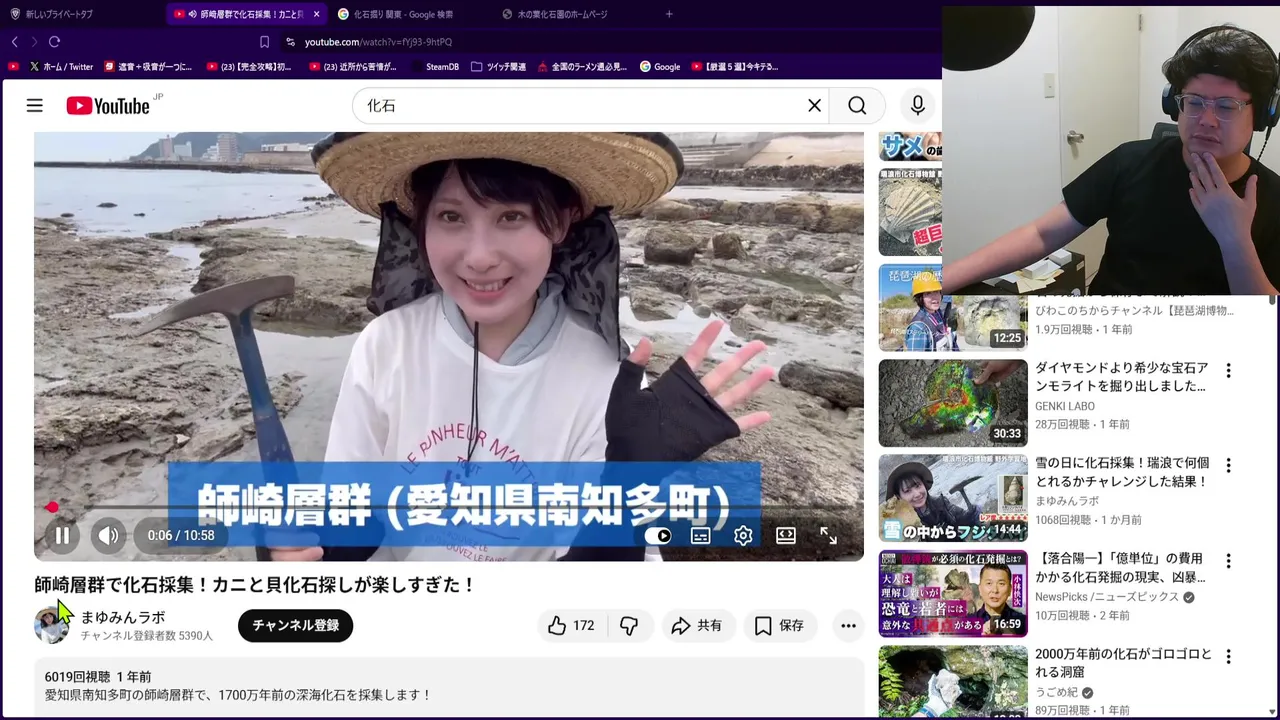Open 雪の日に化石採集 video thumbnail
The width and height of the screenshot is (1280, 720).
pyautogui.click(x=953, y=498)
